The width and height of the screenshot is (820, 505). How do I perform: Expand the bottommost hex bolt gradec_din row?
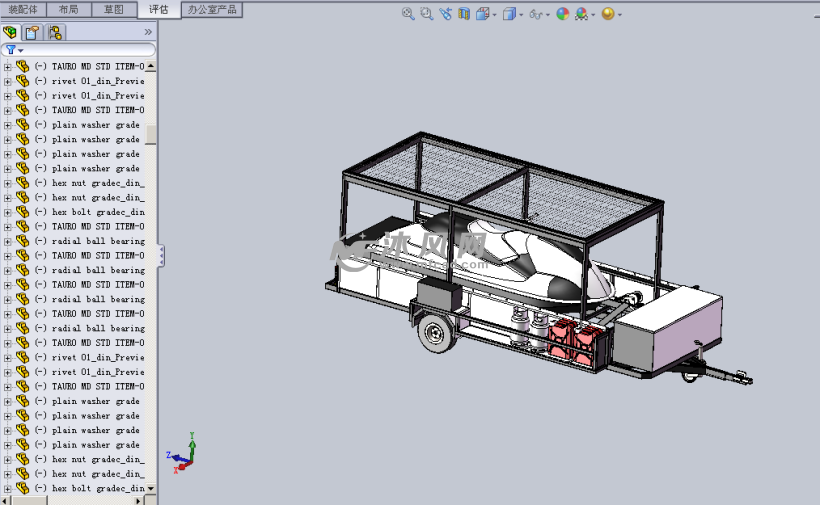(7, 489)
